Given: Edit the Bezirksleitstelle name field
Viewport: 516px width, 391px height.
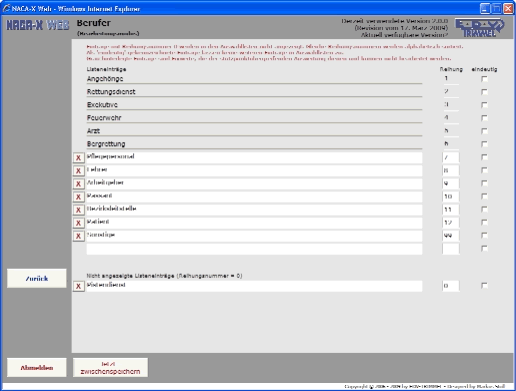Looking at the screenshot, I should coord(254,209).
